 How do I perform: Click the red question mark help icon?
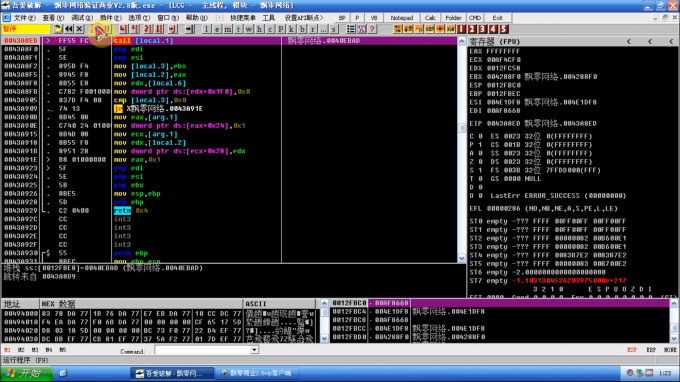point(372,29)
